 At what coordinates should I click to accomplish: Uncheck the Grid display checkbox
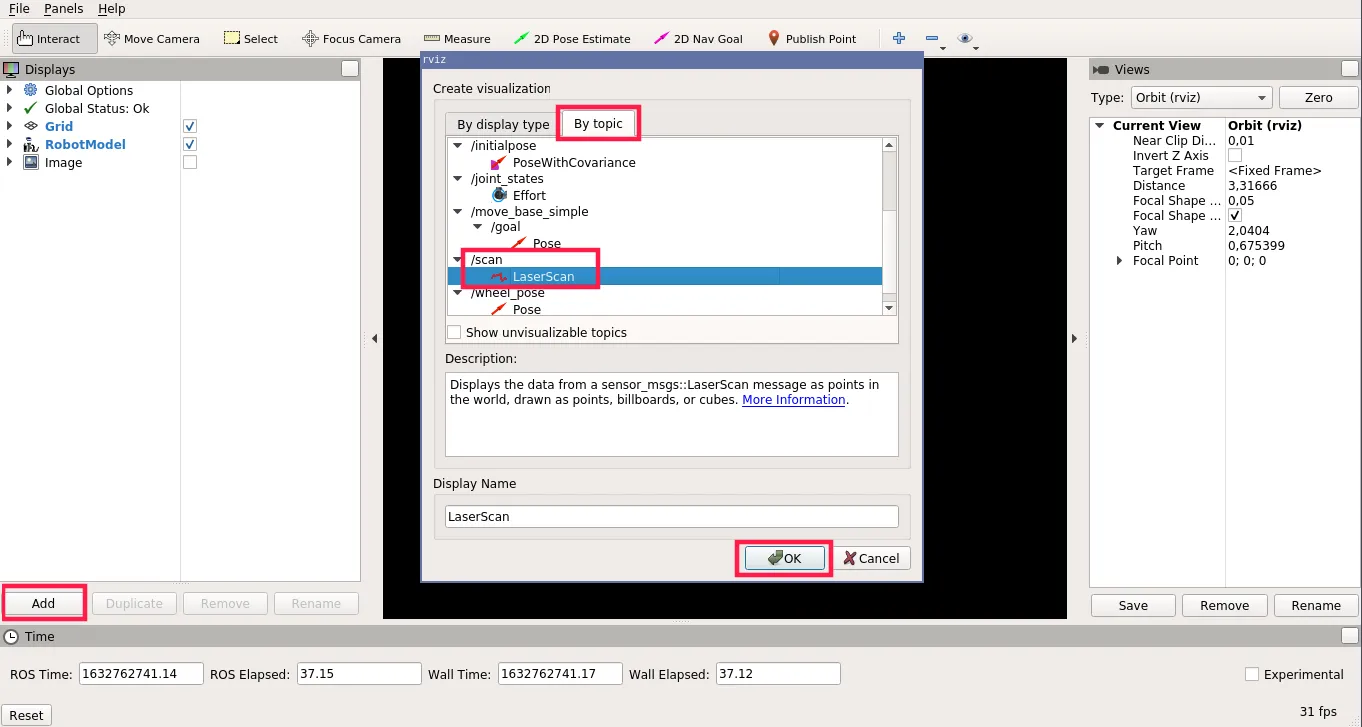190,126
